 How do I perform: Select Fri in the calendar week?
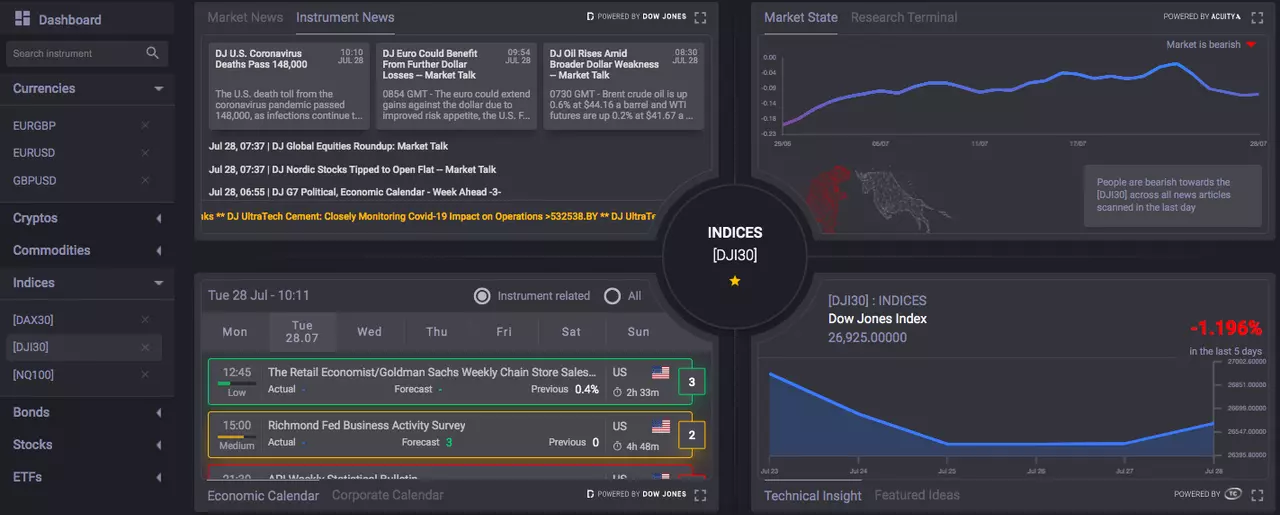tap(504, 332)
